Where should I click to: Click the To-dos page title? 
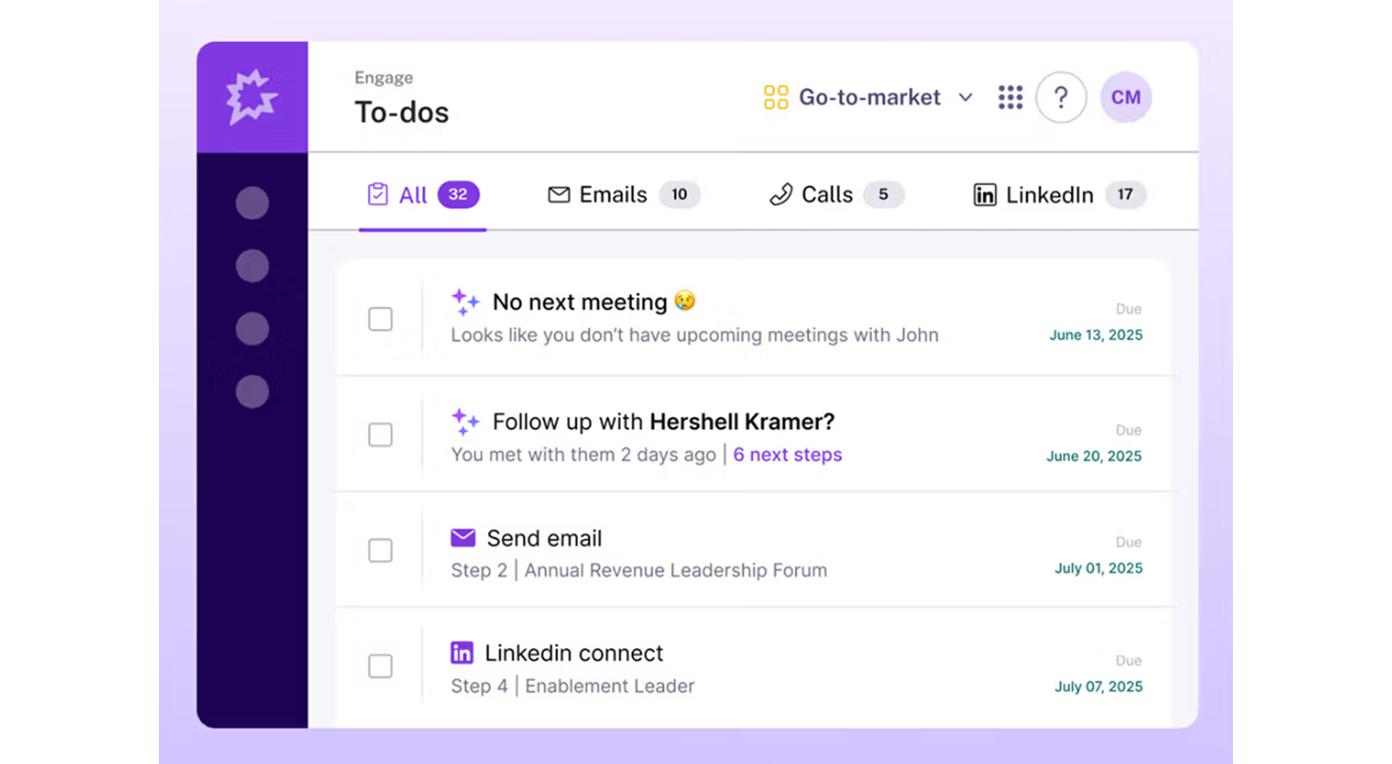click(402, 112)
